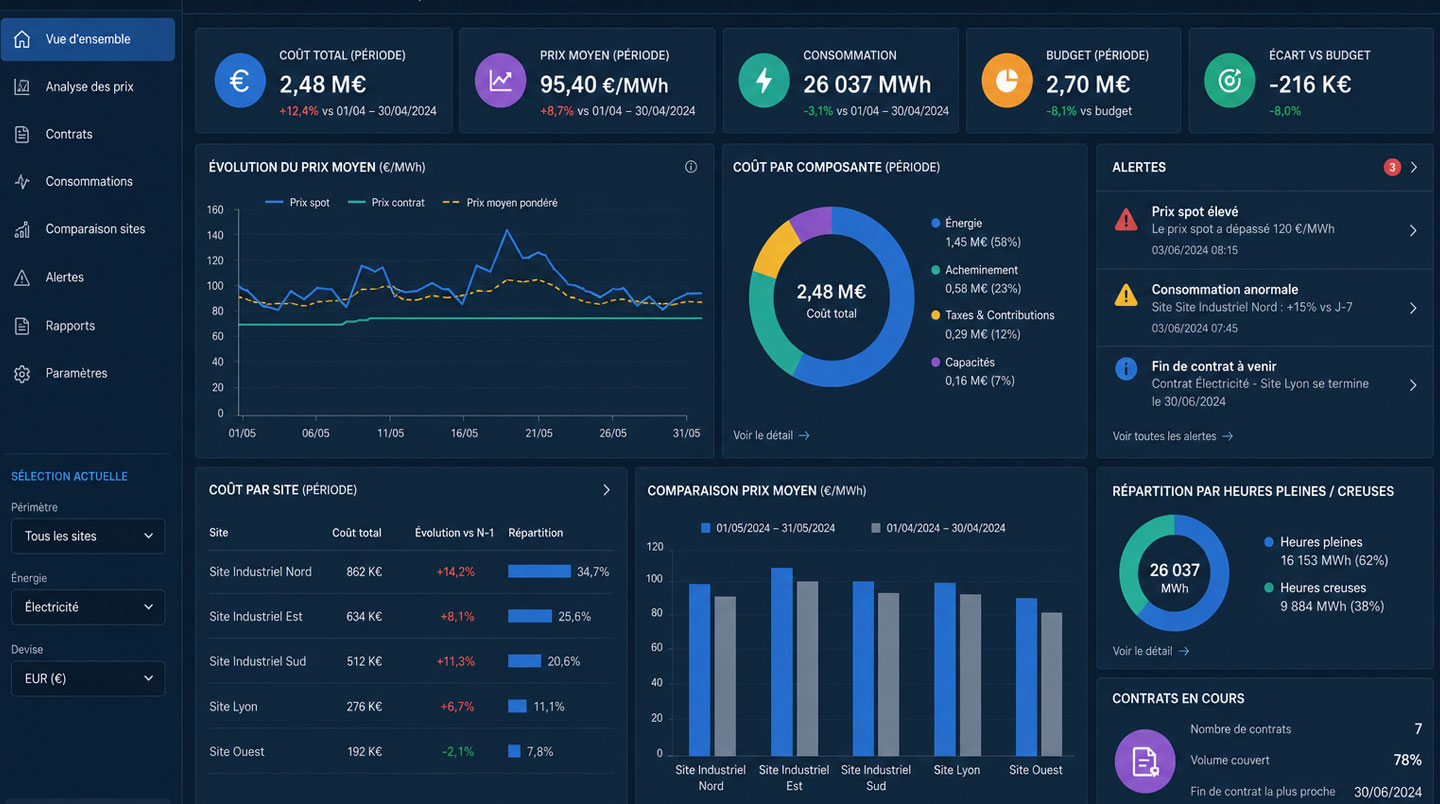Open the Périmètre Tous les sites dropdown

pyautogui.click(x=88, y=536)
